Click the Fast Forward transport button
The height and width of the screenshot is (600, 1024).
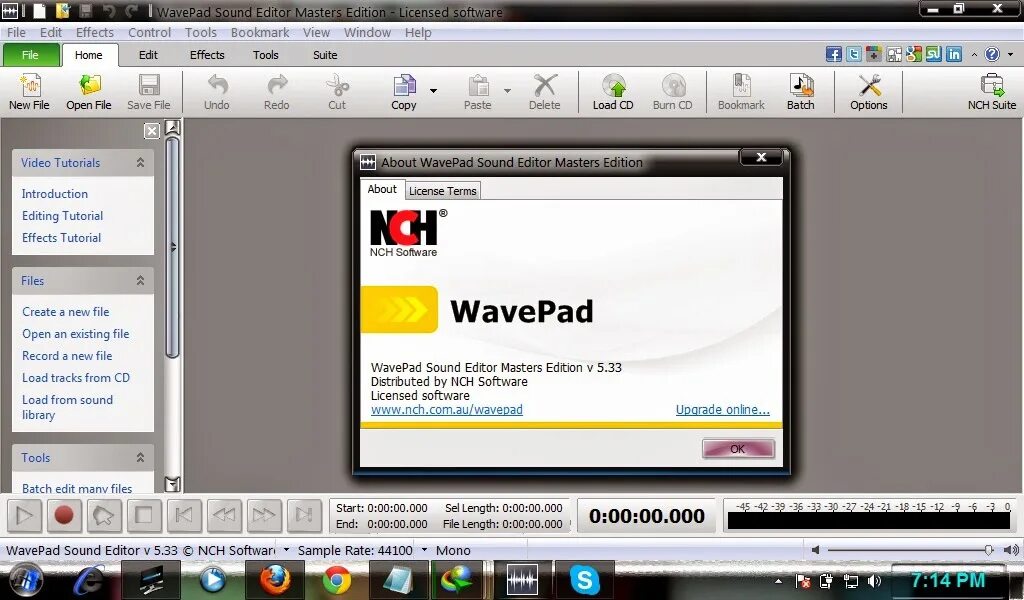264,516
